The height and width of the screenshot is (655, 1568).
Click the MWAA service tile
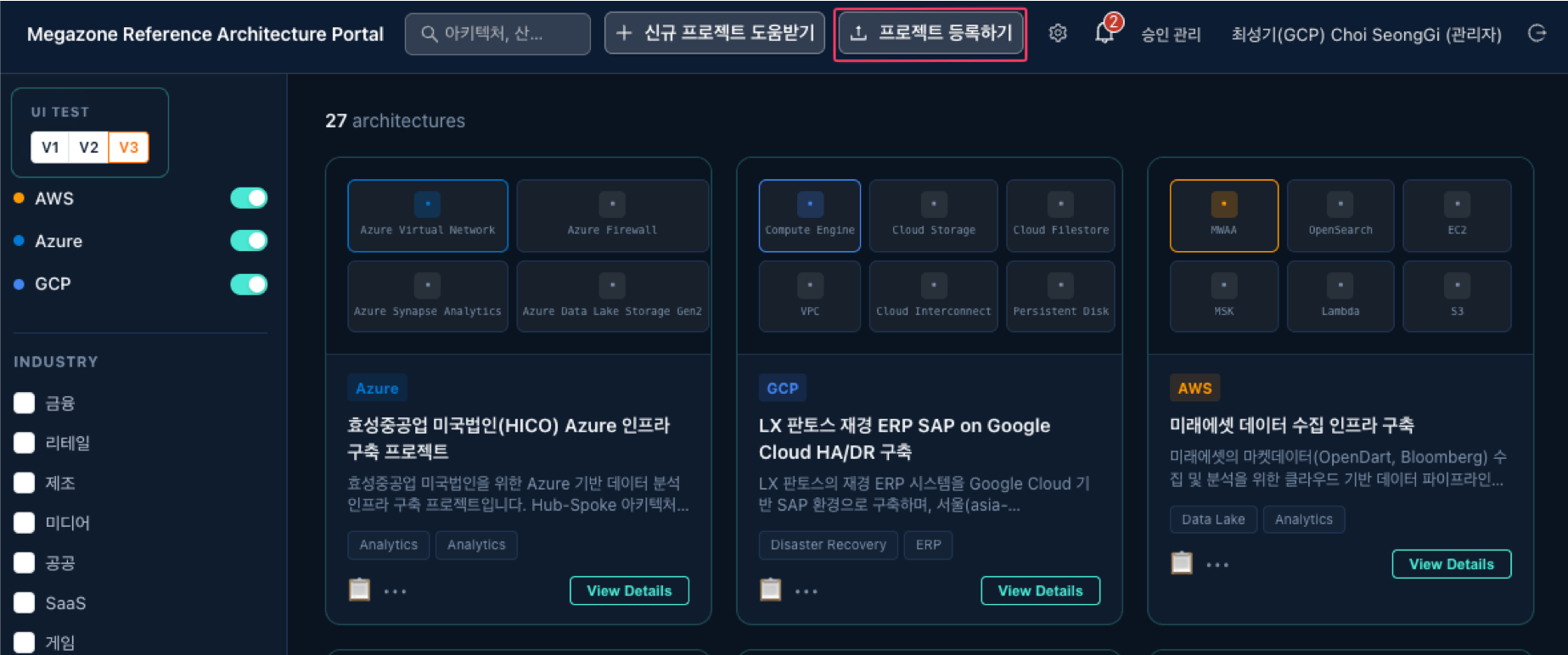[1224, 216]
